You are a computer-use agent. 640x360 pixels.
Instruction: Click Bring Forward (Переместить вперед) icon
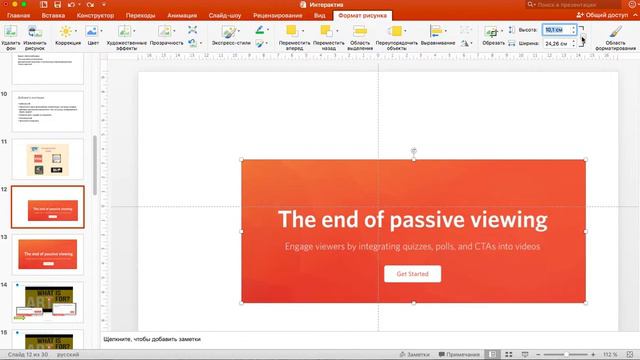(x=292, y=31)
